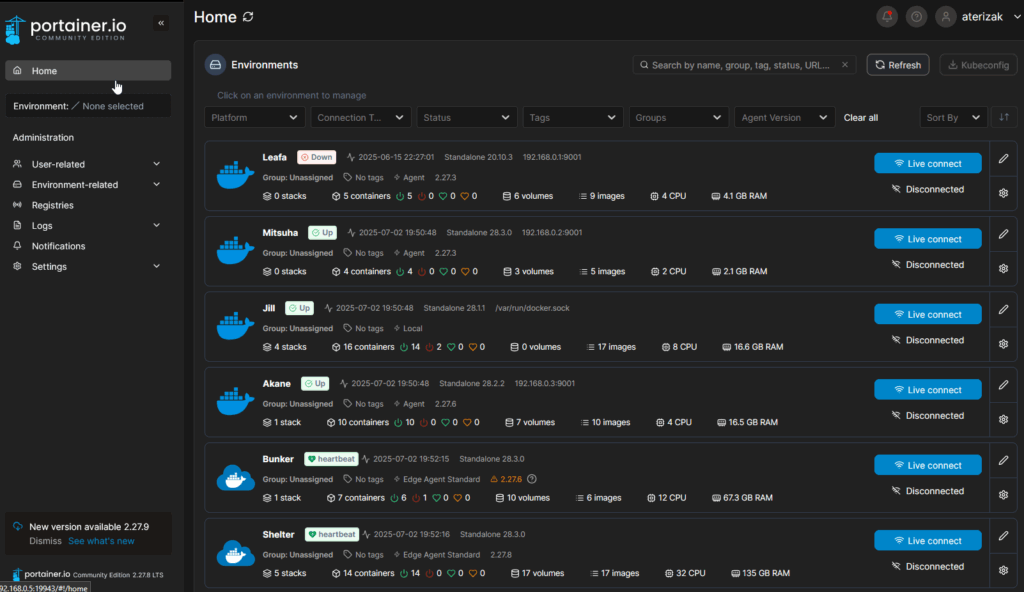Screen dimensions: 1024x592
Task: Open the Akane environment by its name
Action: pyautogui.click(x=276, y=384)
